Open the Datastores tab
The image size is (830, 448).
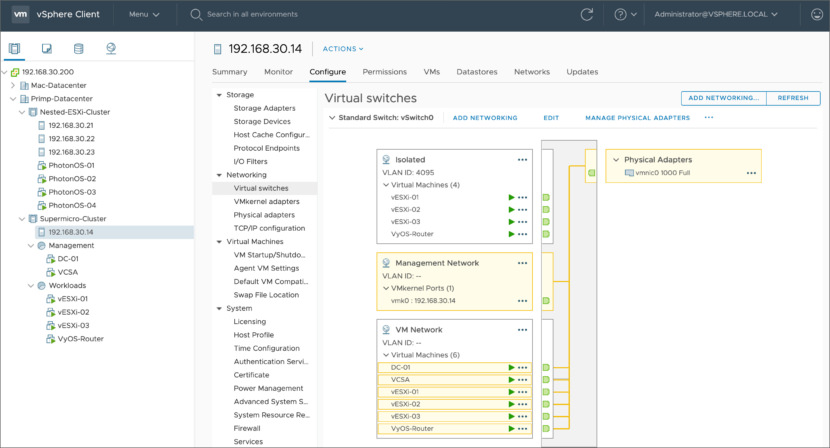(x=476, y=72)
